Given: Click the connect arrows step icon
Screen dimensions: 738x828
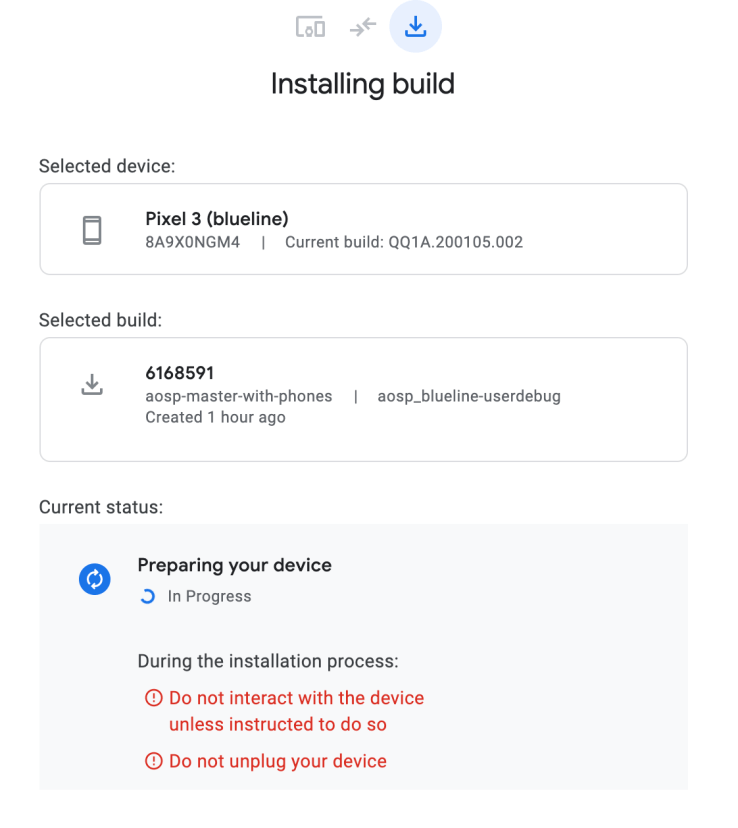Looking at the screenshot, I should click(x=362, y=27).
